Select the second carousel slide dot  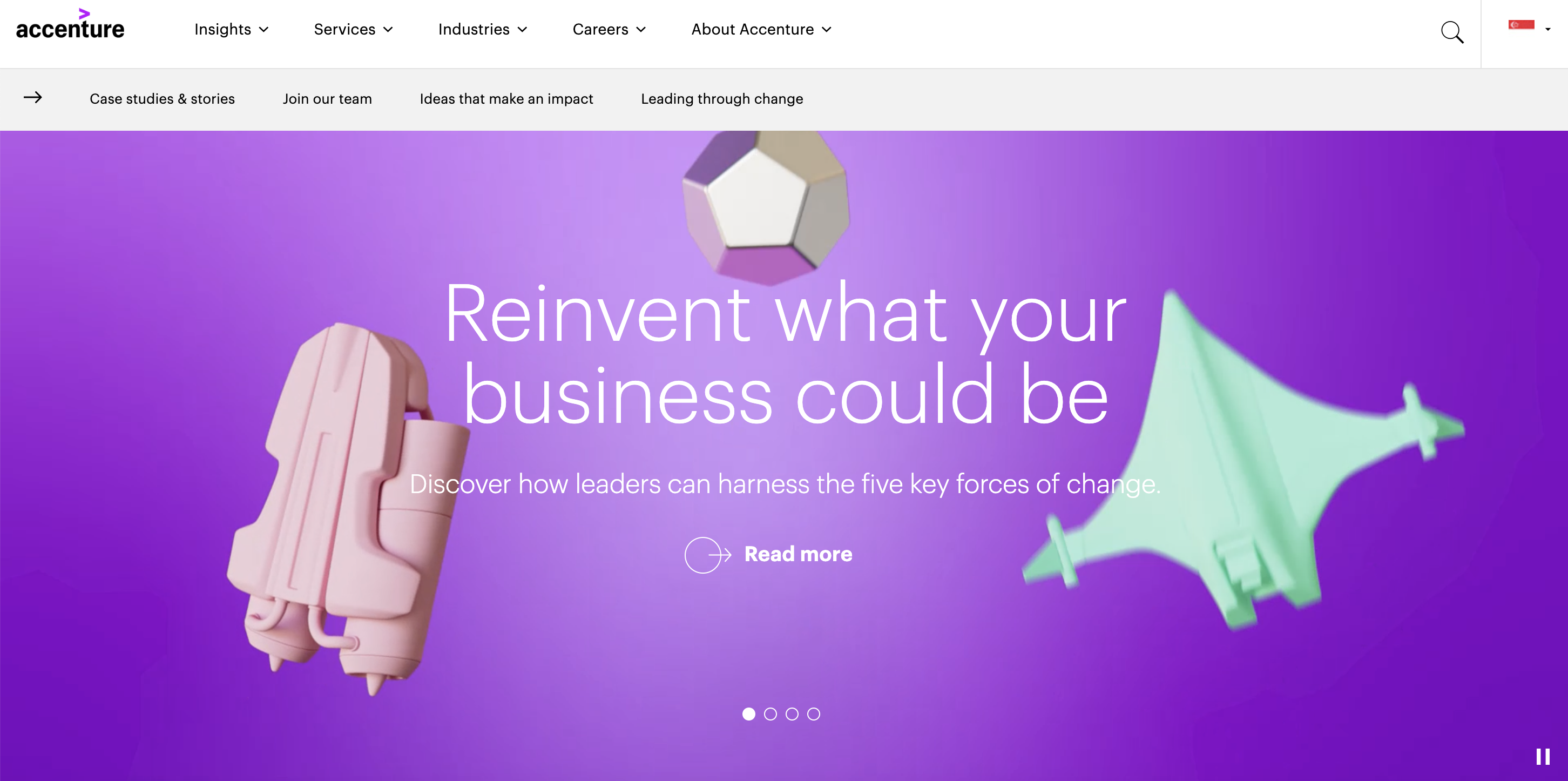[x=771, y=714]
